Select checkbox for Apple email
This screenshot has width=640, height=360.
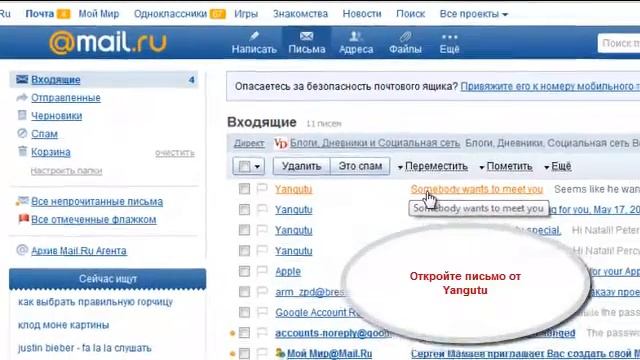click(244, 271)
